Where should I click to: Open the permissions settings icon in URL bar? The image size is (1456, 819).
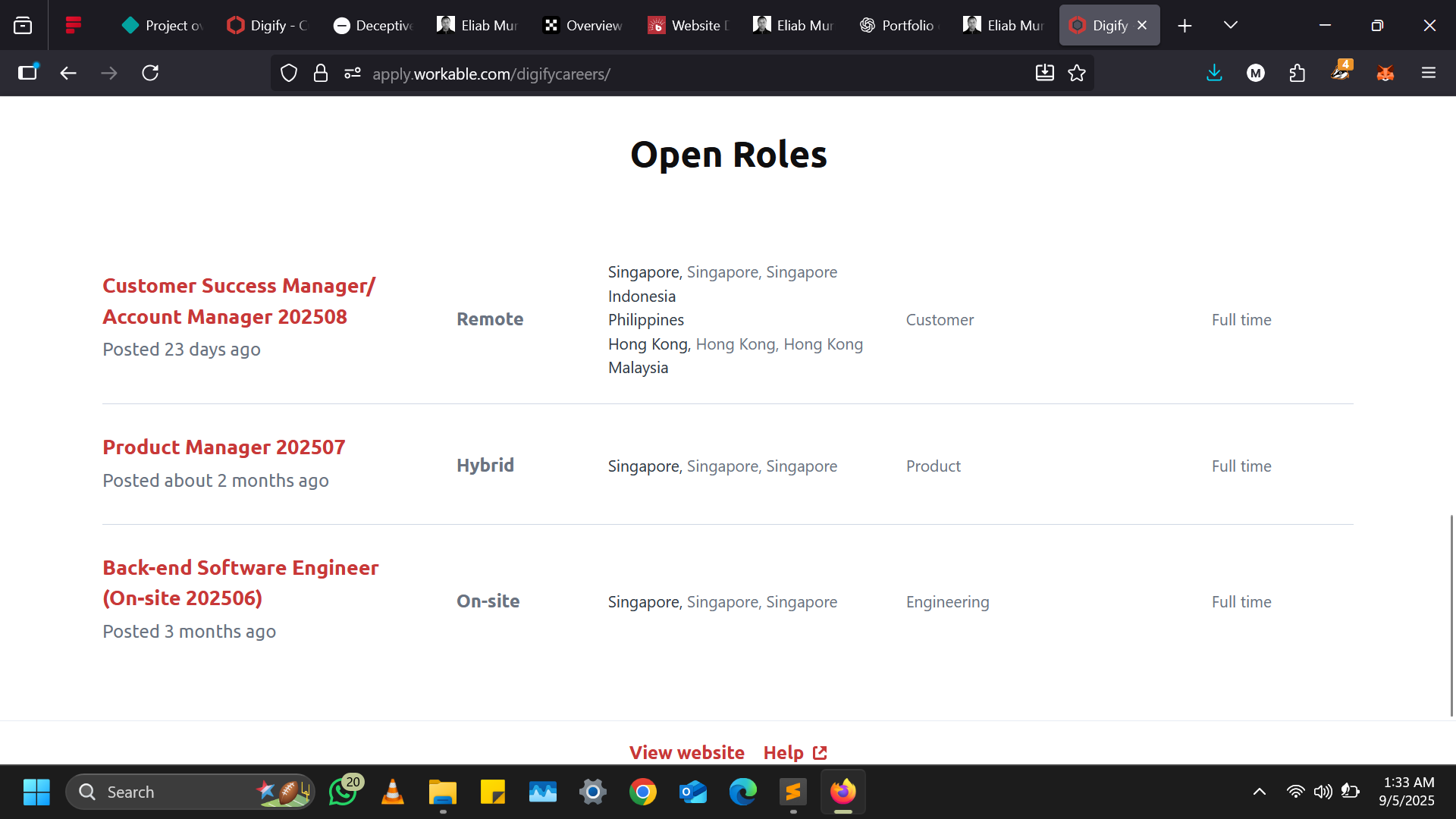(x=353, y=73)
